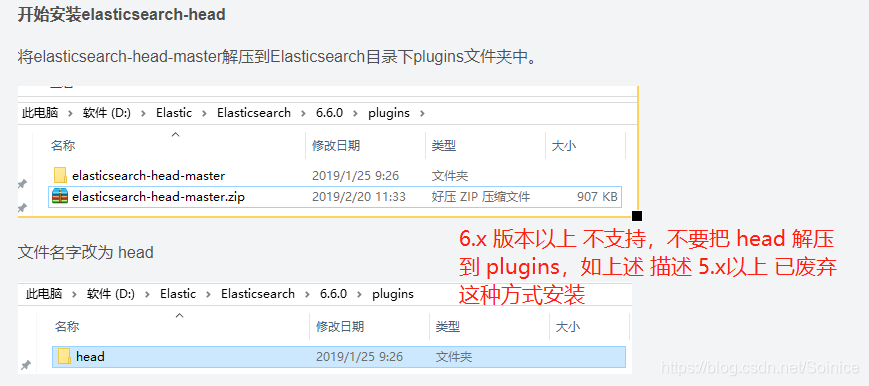The width and height of the screenshot is (869, 386).
Task: Select the elasticsearch-head-master folder name
Action: (x=149, y=176)
